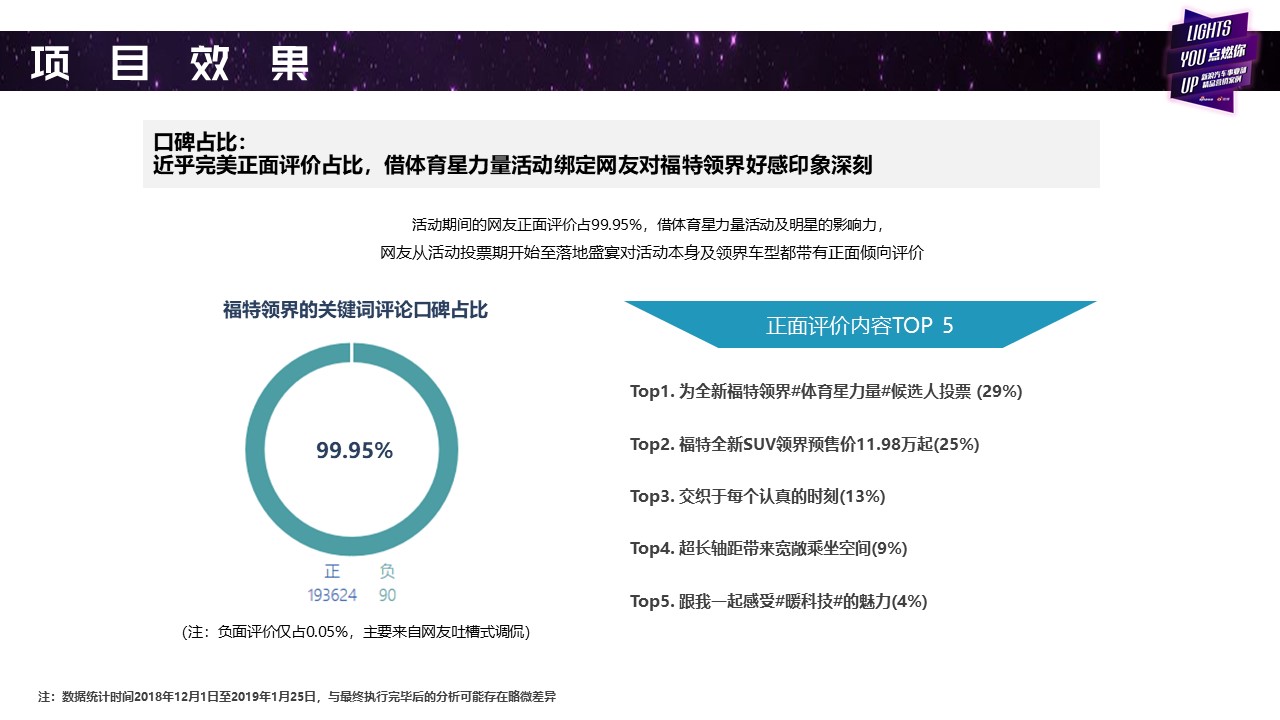The height and width of the screenshot is (720, 1280).
Task: Click the 正面评价内容TOP 5 banner
Action: pyautogui.click(x=860, y=325)
